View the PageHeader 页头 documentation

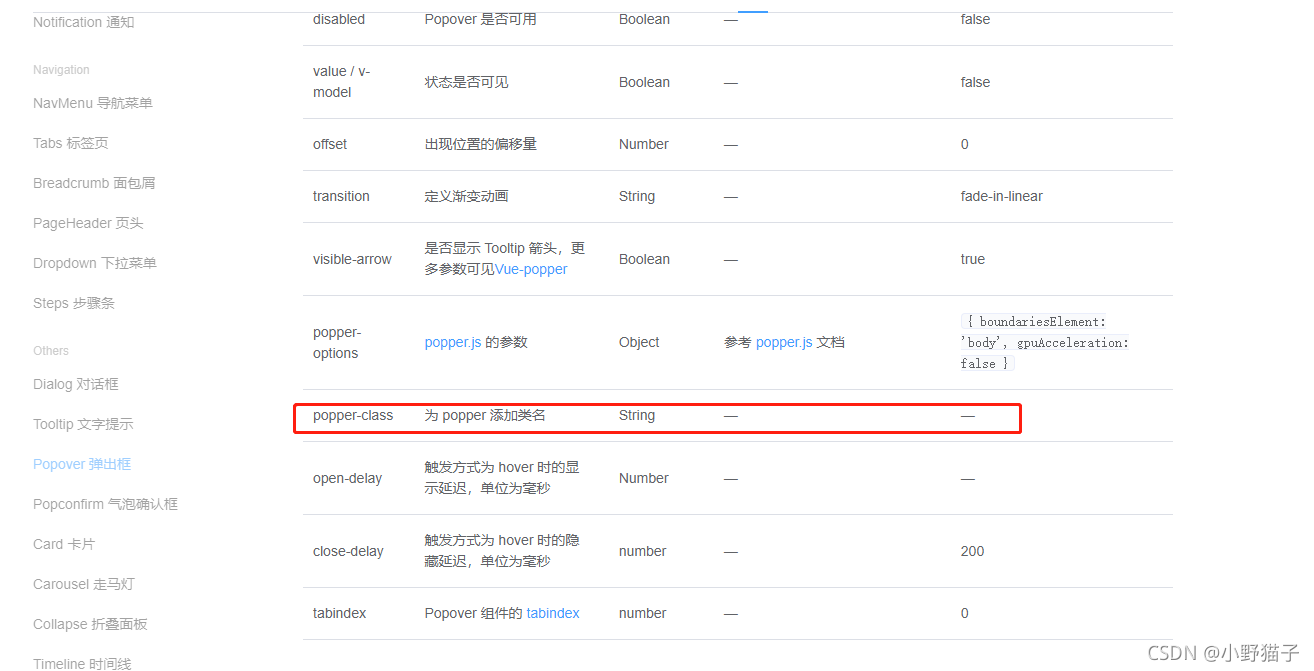point(88,222)
